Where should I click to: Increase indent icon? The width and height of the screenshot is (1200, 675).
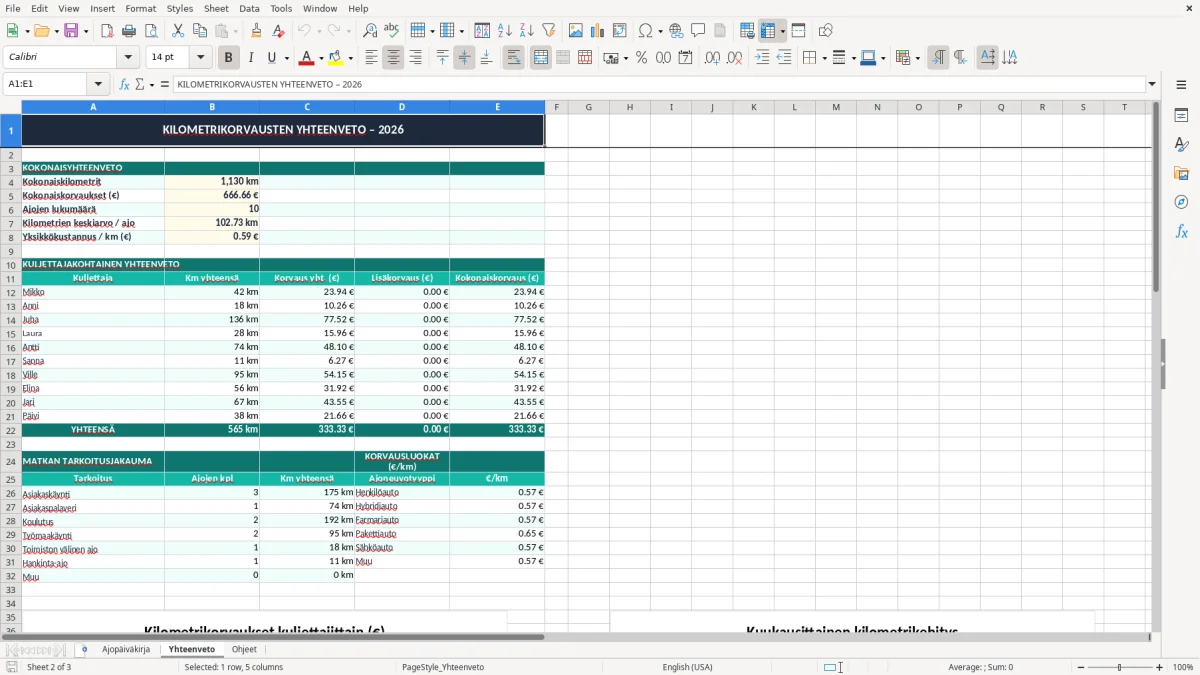click(762, 58)
